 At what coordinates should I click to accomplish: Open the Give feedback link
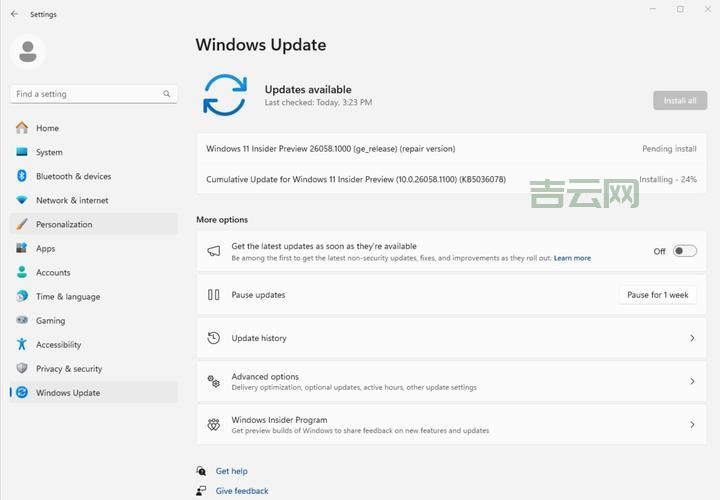point(242,491)
